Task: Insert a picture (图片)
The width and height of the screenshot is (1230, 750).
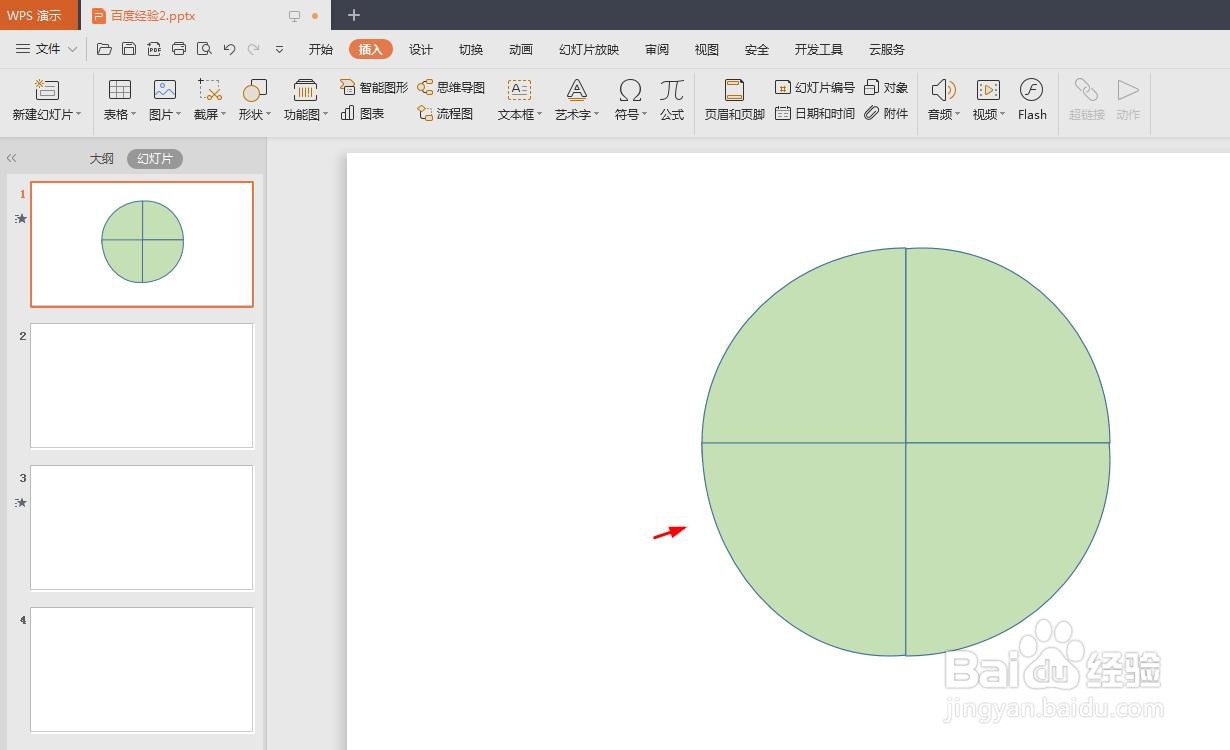Action: 165,100
